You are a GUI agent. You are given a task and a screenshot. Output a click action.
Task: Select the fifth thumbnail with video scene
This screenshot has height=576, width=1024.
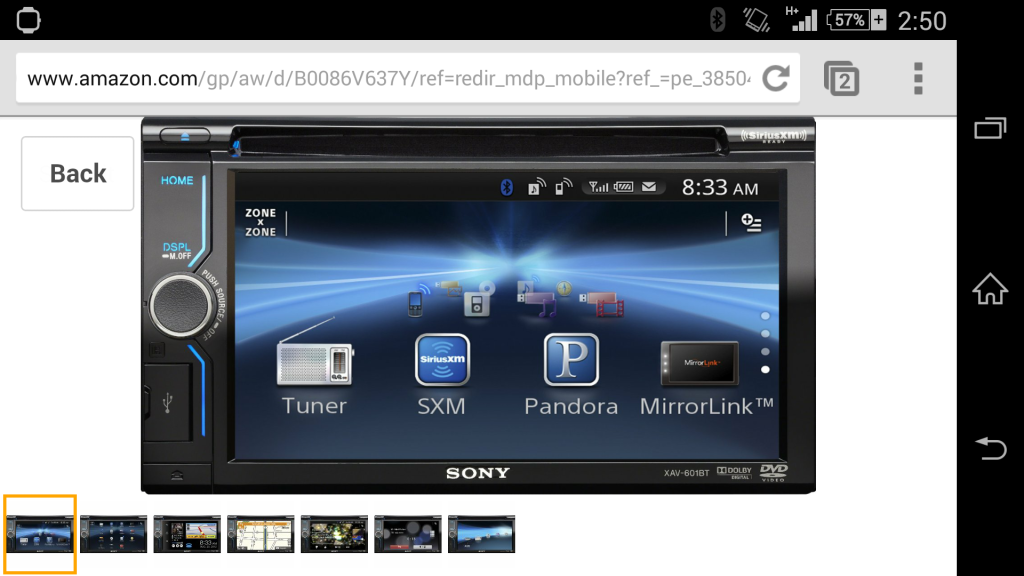click(x=334, y=534)
